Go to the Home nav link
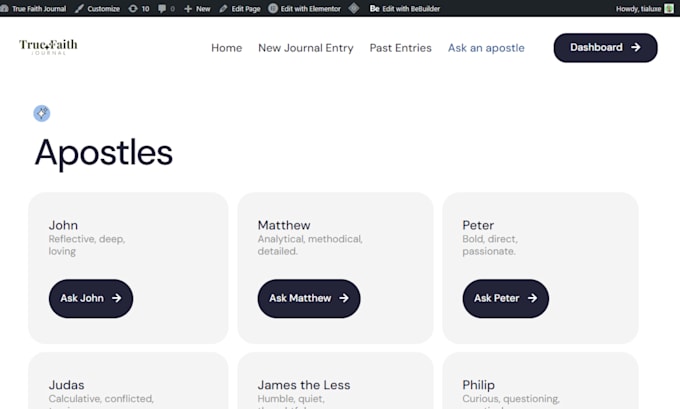This screenshot has width=680, height=409. click(226, 48)
